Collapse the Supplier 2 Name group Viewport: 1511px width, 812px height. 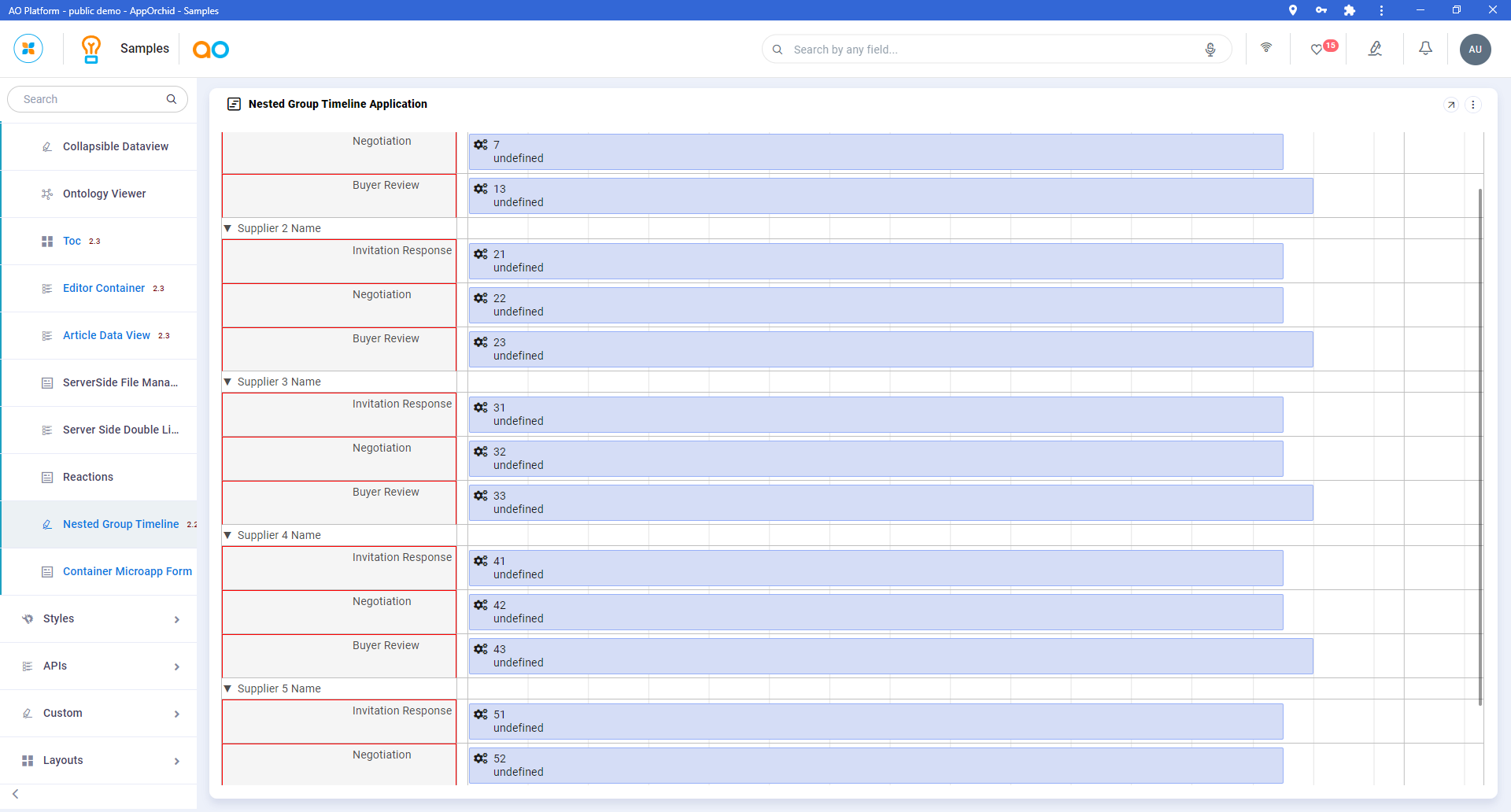pos(228,228)
